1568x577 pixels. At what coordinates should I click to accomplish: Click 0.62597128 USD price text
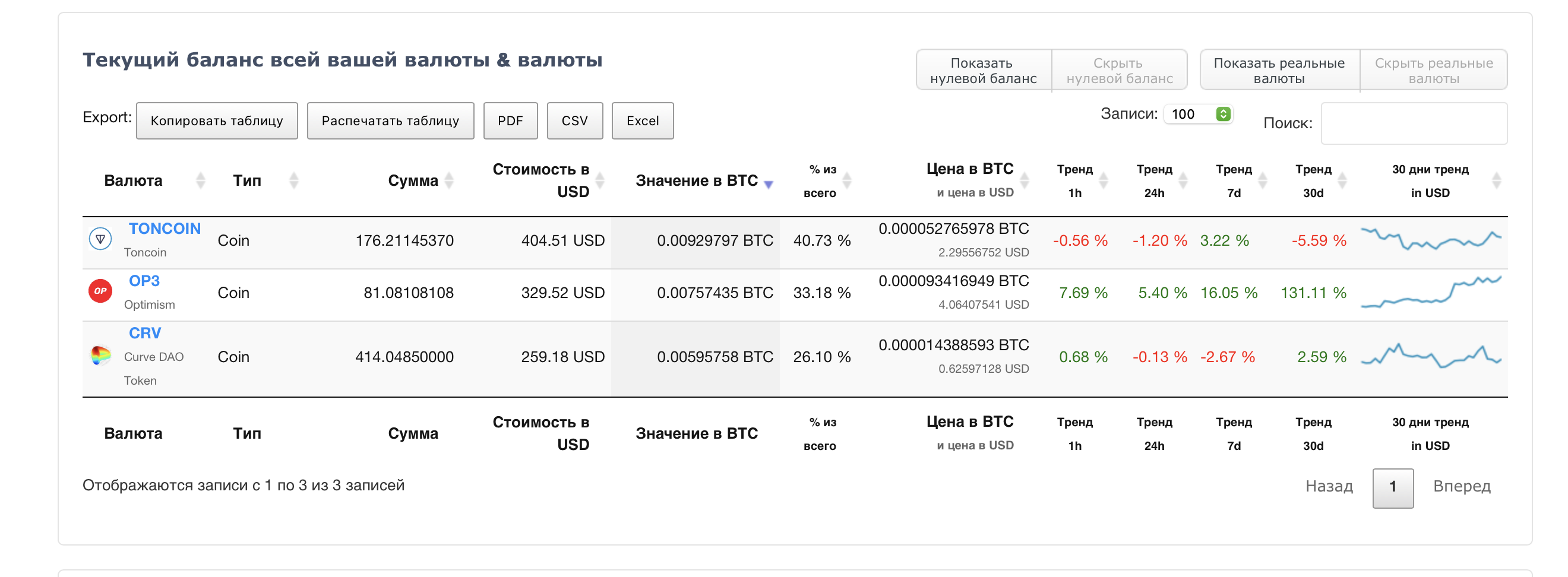(x=983, y=368)
